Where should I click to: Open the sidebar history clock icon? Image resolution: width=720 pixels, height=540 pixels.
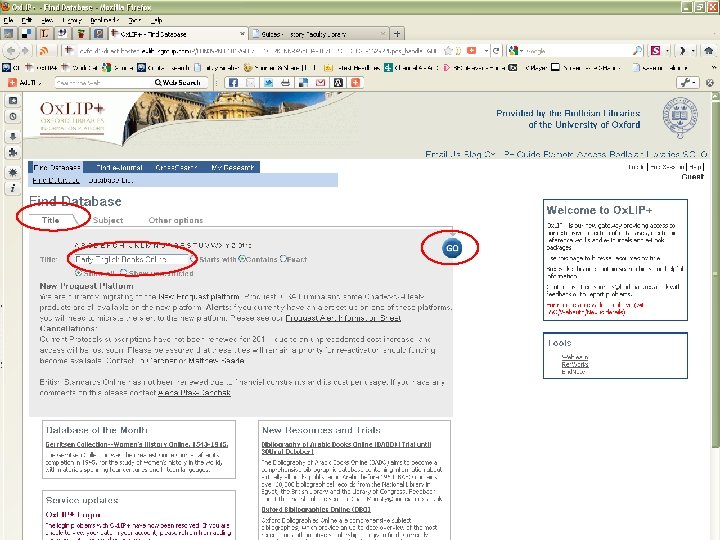(13, 117)
